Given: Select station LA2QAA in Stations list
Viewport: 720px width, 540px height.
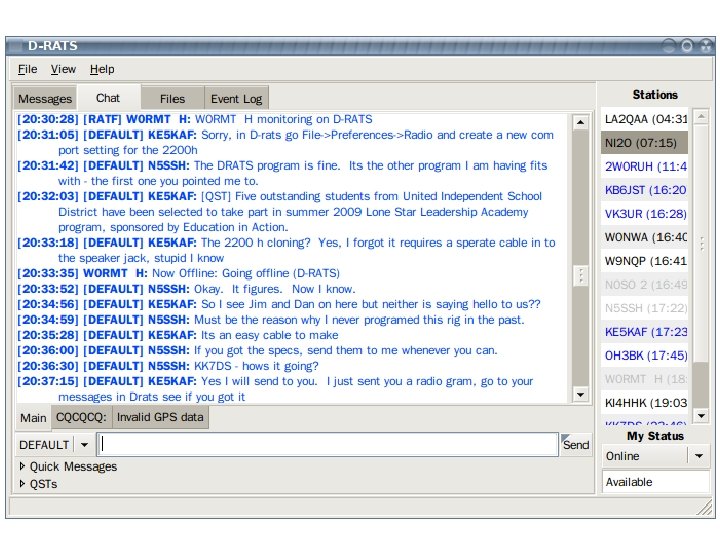Looking at the screenshot, I should click(x=645, y=119).
